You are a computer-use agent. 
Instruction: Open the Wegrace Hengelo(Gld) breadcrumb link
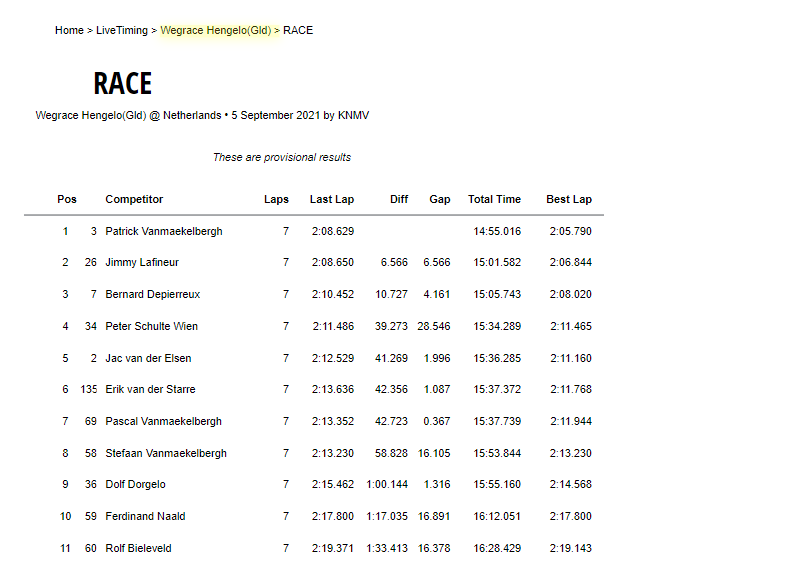coord(215,30)
